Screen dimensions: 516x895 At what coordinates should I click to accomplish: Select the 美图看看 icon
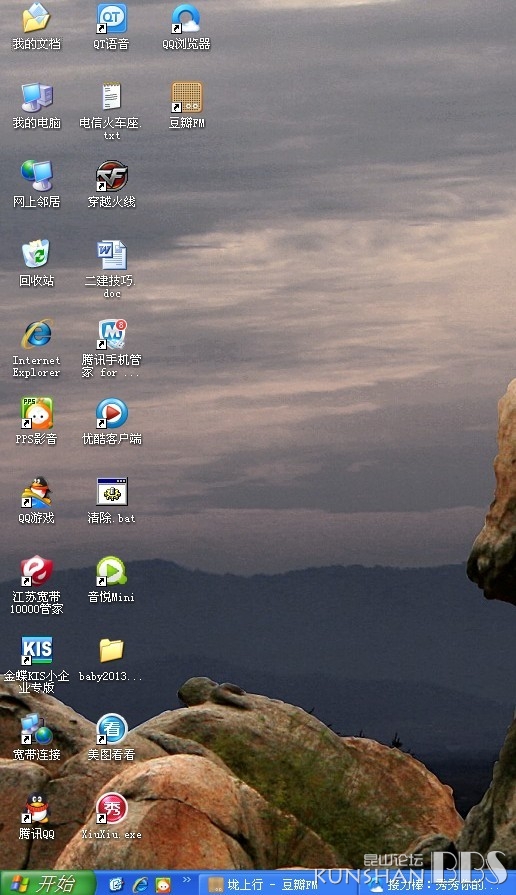click(111, 729)
